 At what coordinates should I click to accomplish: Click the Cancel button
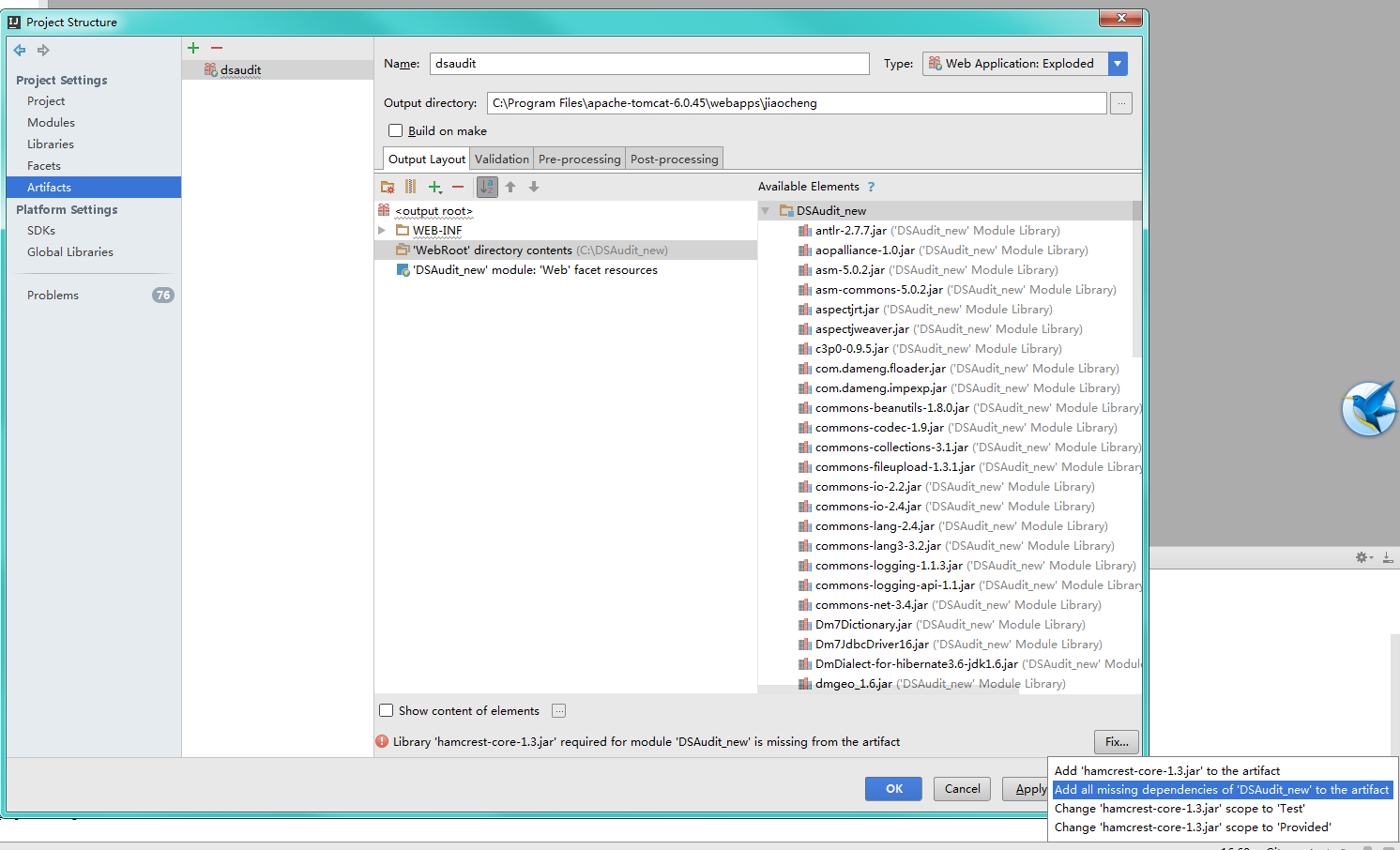click(x=963, y=789)
